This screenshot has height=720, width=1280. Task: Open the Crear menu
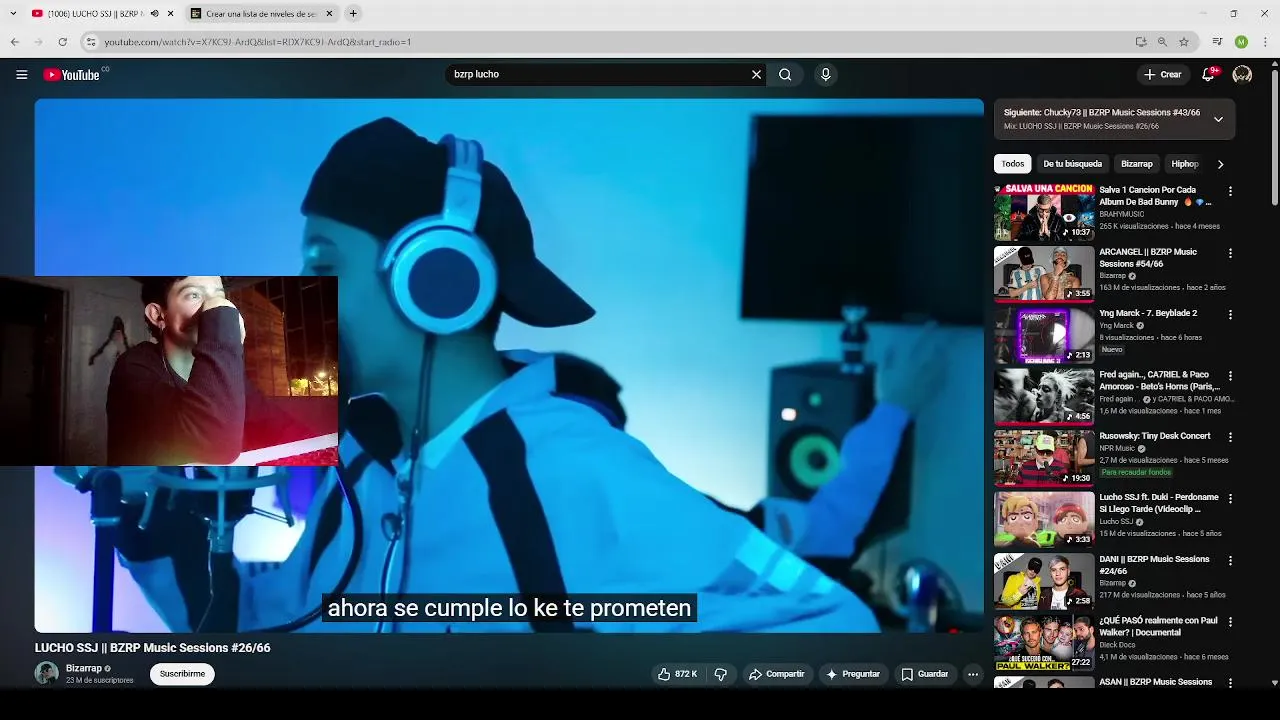tap(1163, 74)
